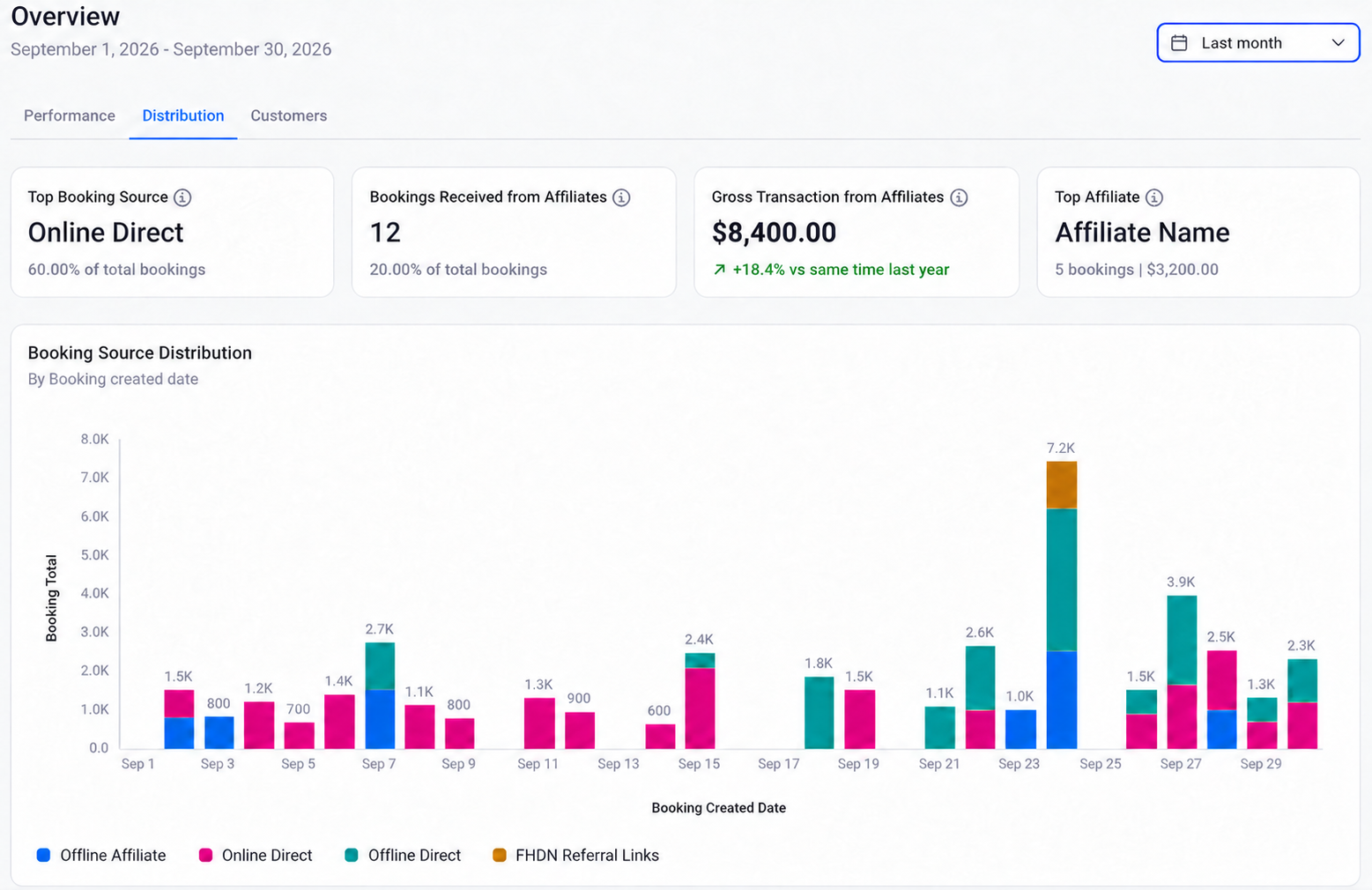
Task: Click the teal segment of the 2.7K bar
Action: click(380, 666)
